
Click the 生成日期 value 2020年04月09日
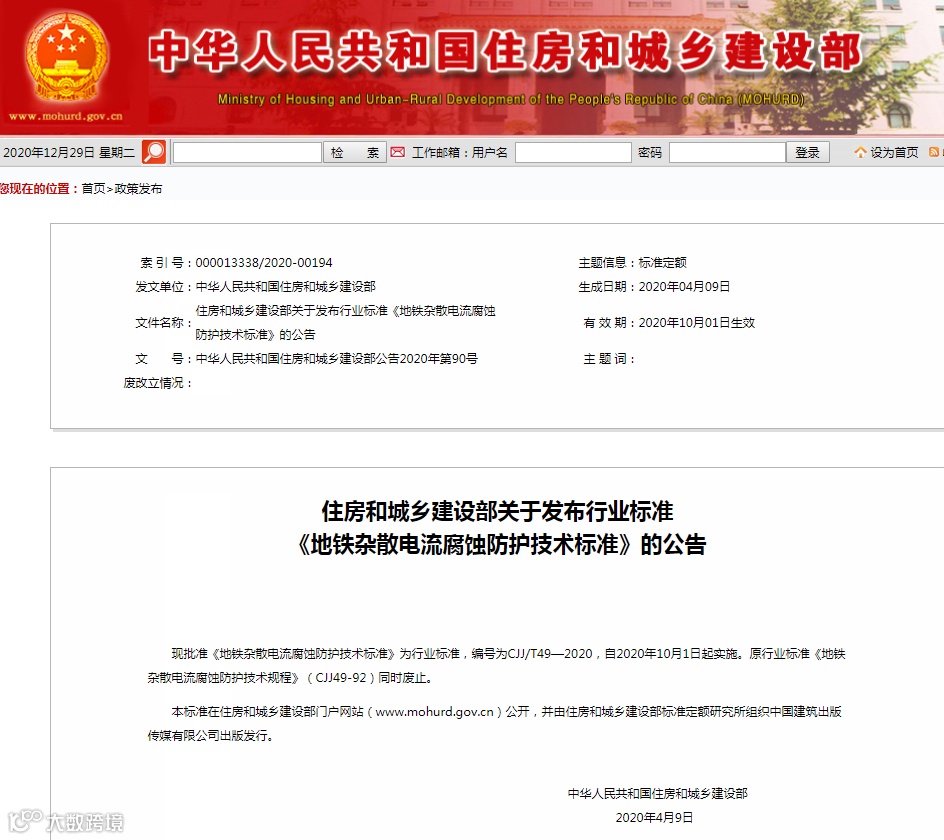click(684, 287)
